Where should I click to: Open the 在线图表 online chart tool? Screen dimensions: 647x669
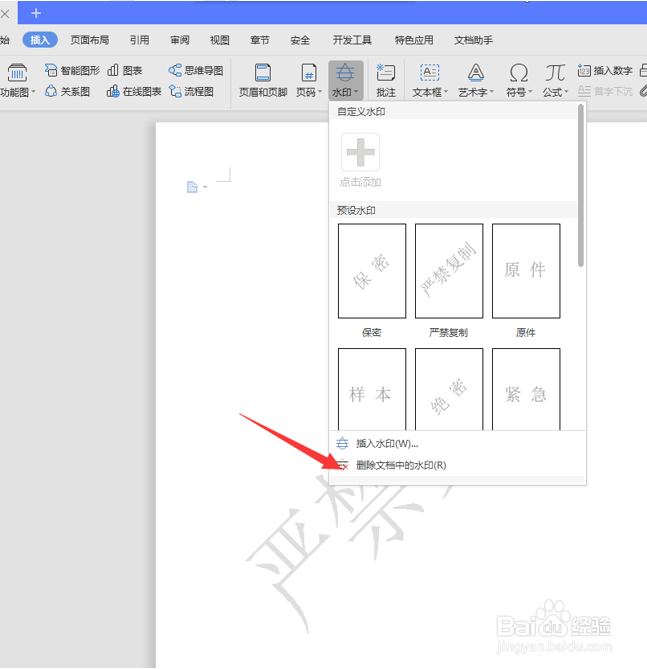[x=134, y=91]
